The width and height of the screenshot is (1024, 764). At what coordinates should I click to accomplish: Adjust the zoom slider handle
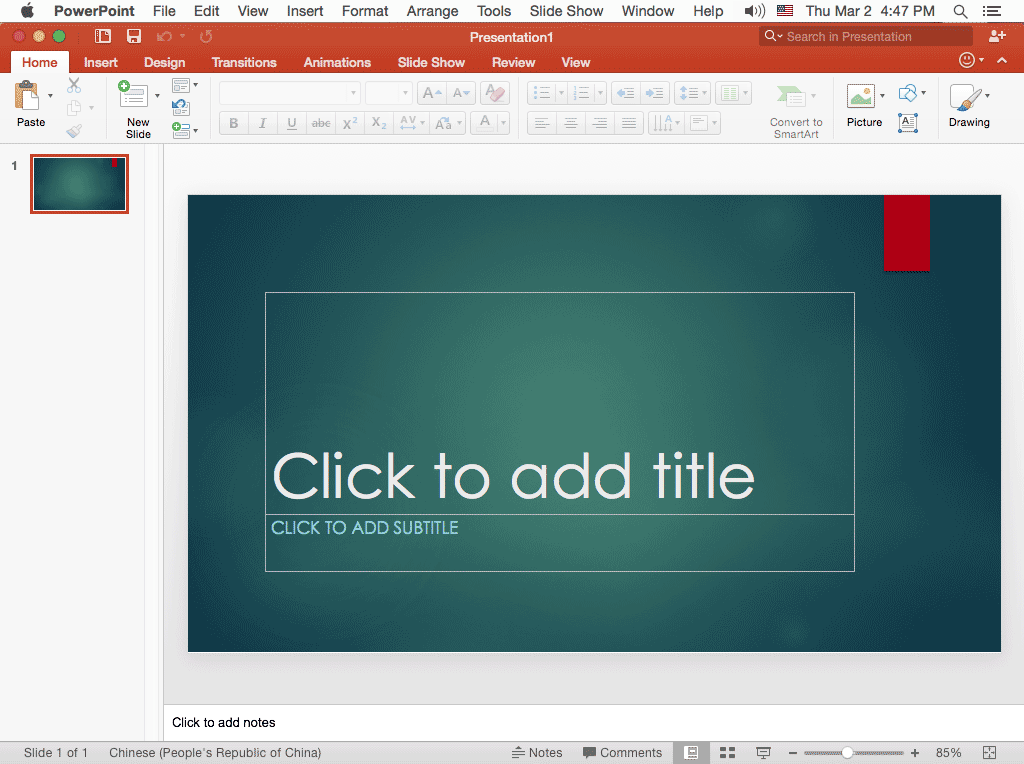(847, 753)
